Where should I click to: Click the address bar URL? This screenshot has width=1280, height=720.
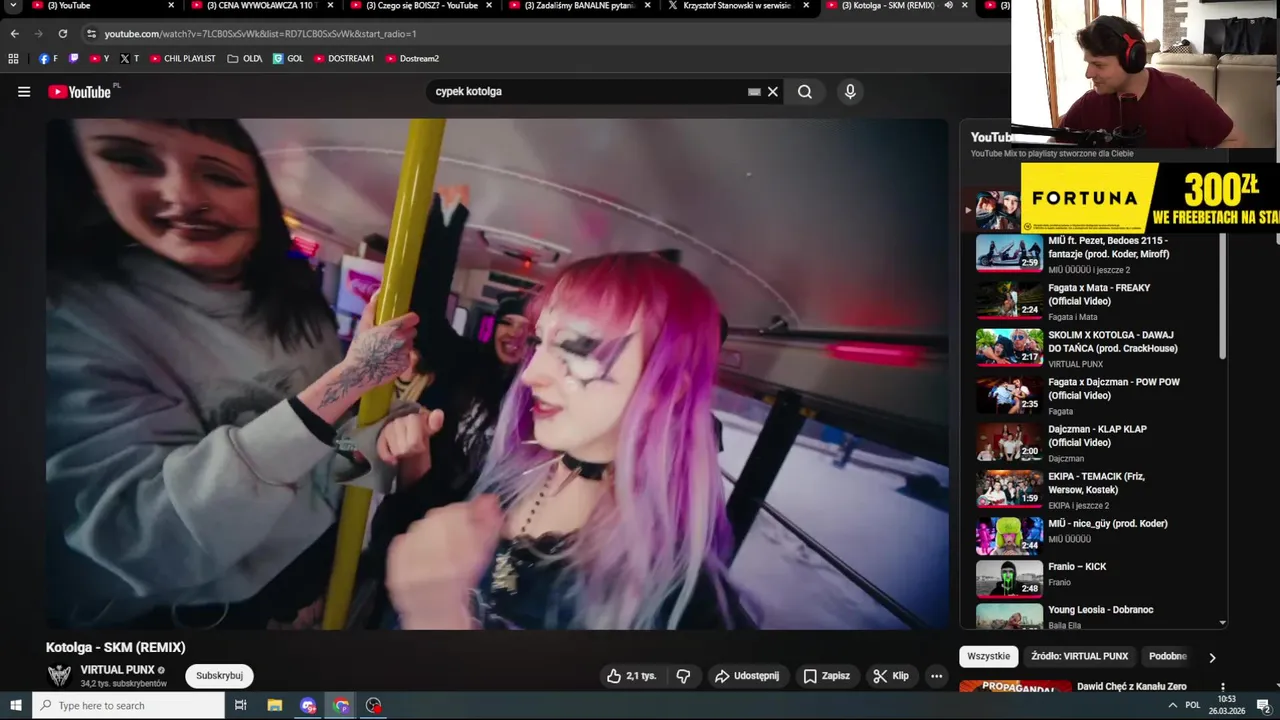261,34
